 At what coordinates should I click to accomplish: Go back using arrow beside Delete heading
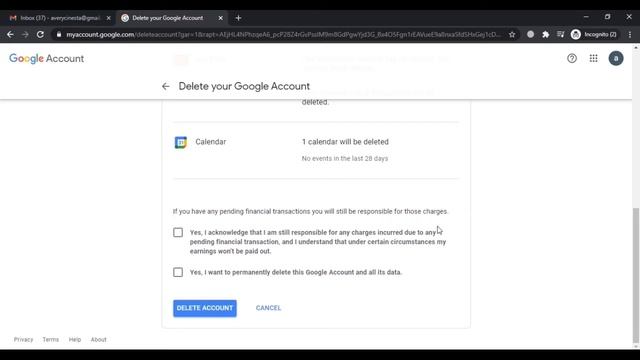click(x=165, y=87)
